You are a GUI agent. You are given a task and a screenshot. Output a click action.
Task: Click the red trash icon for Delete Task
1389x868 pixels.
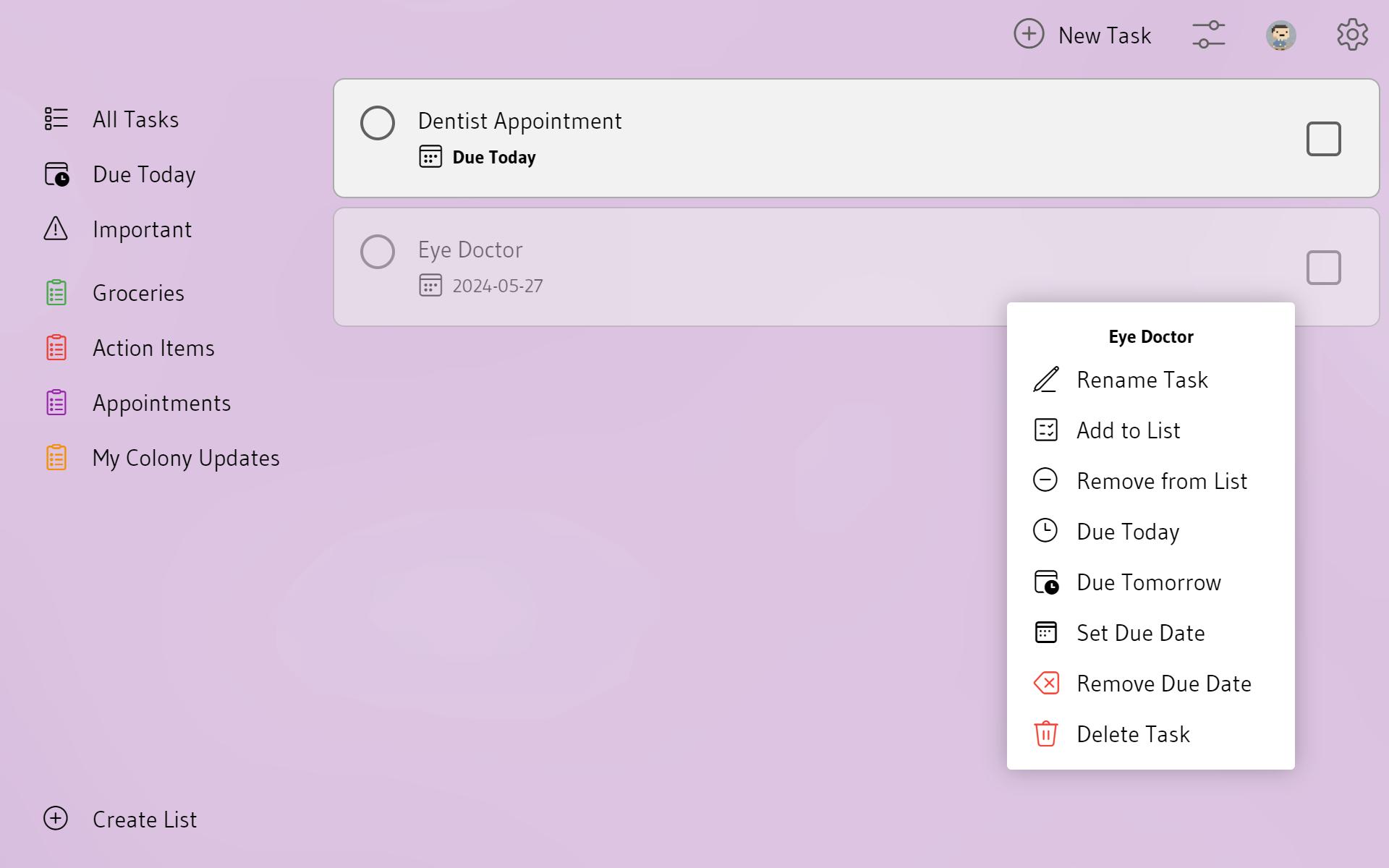[x=1045, y=733]
